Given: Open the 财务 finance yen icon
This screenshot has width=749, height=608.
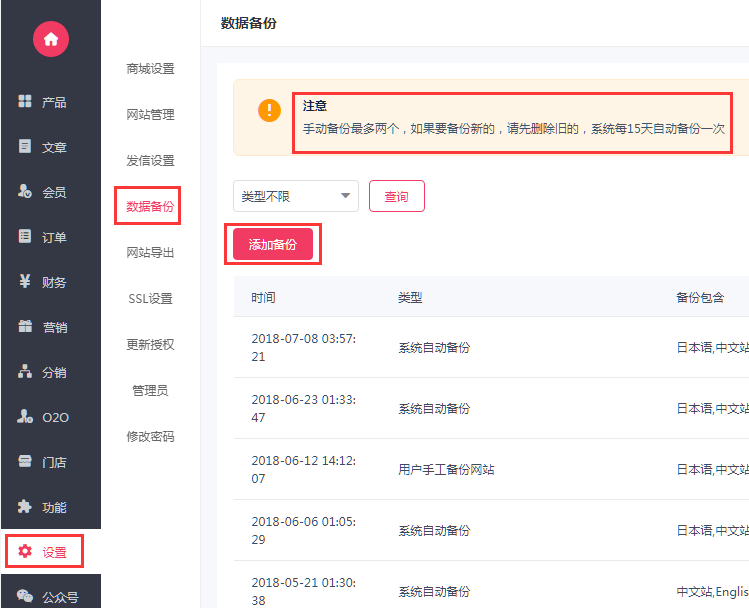Looking at the screenshot, I should click(x=25, y=282).
